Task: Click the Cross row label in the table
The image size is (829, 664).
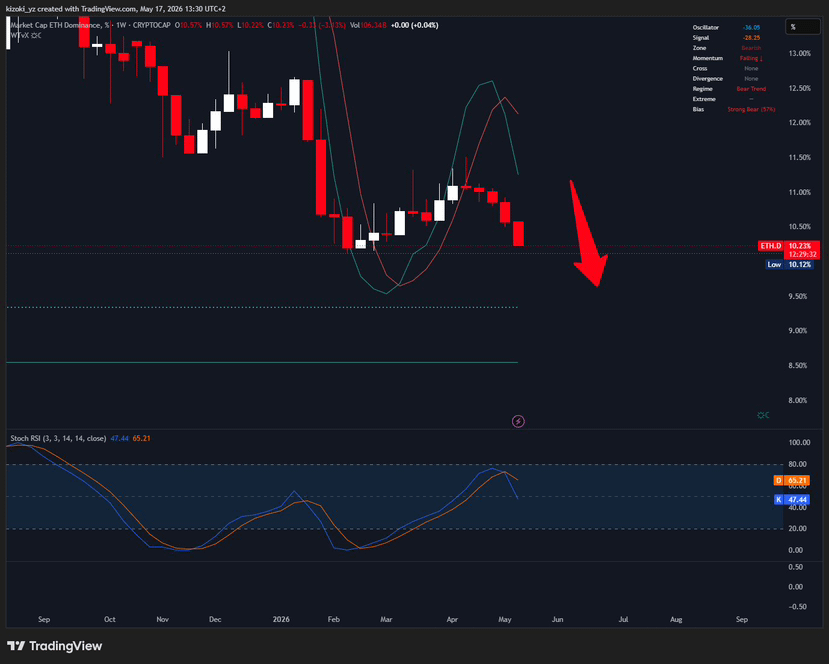Action: pyautogui.click(x=700, y=69)
